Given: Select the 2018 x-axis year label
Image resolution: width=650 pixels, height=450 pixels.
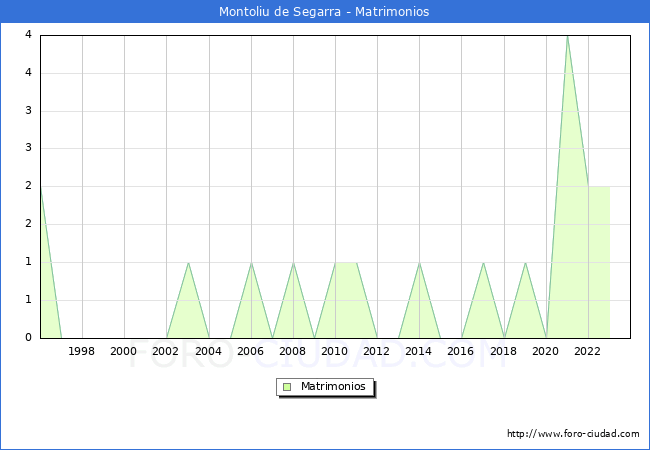Looking at the screenshot, I should (504, 351).
